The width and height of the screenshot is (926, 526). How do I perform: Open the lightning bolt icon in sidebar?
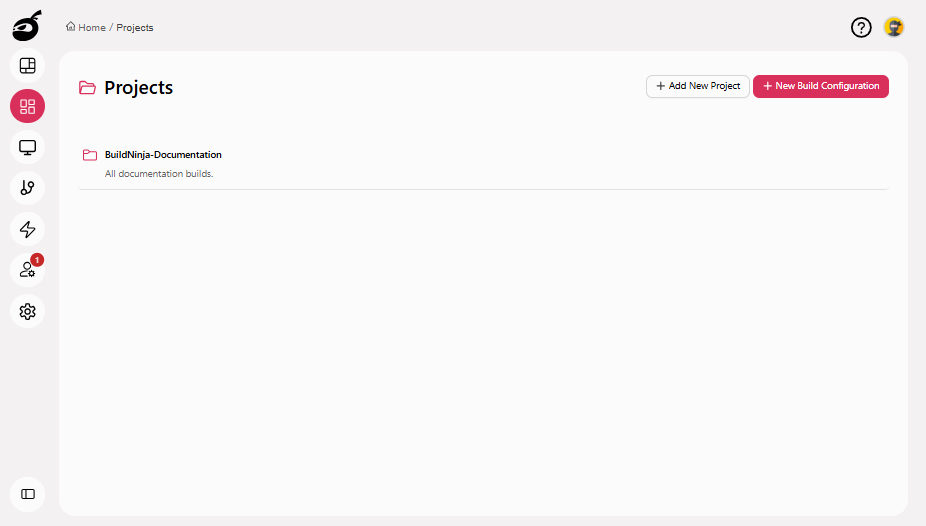28,229
